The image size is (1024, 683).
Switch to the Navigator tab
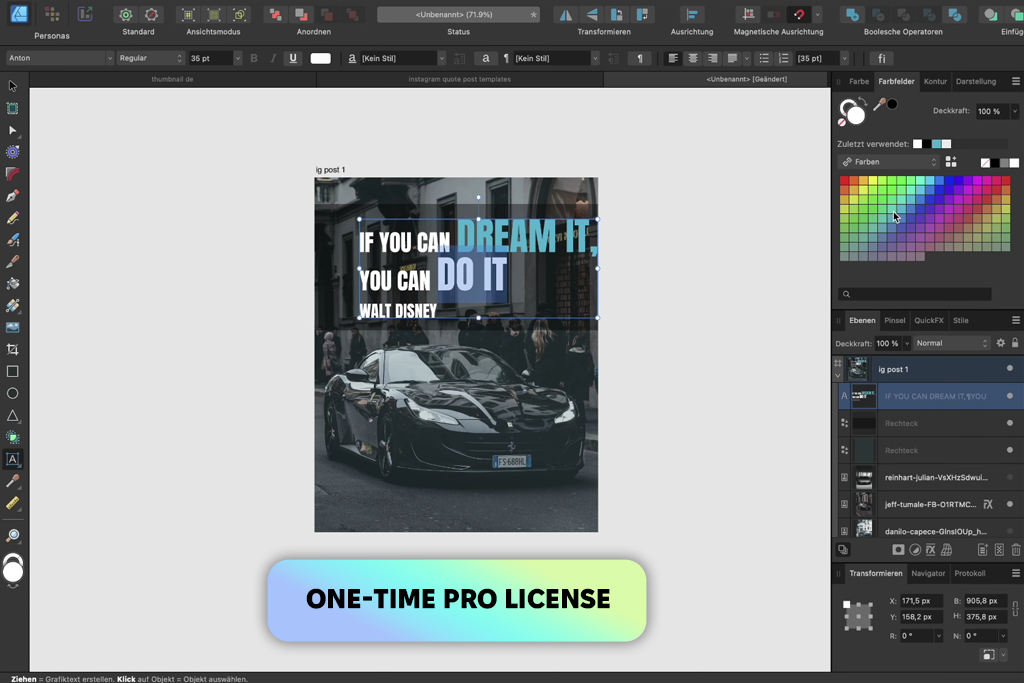click(928, 573)
